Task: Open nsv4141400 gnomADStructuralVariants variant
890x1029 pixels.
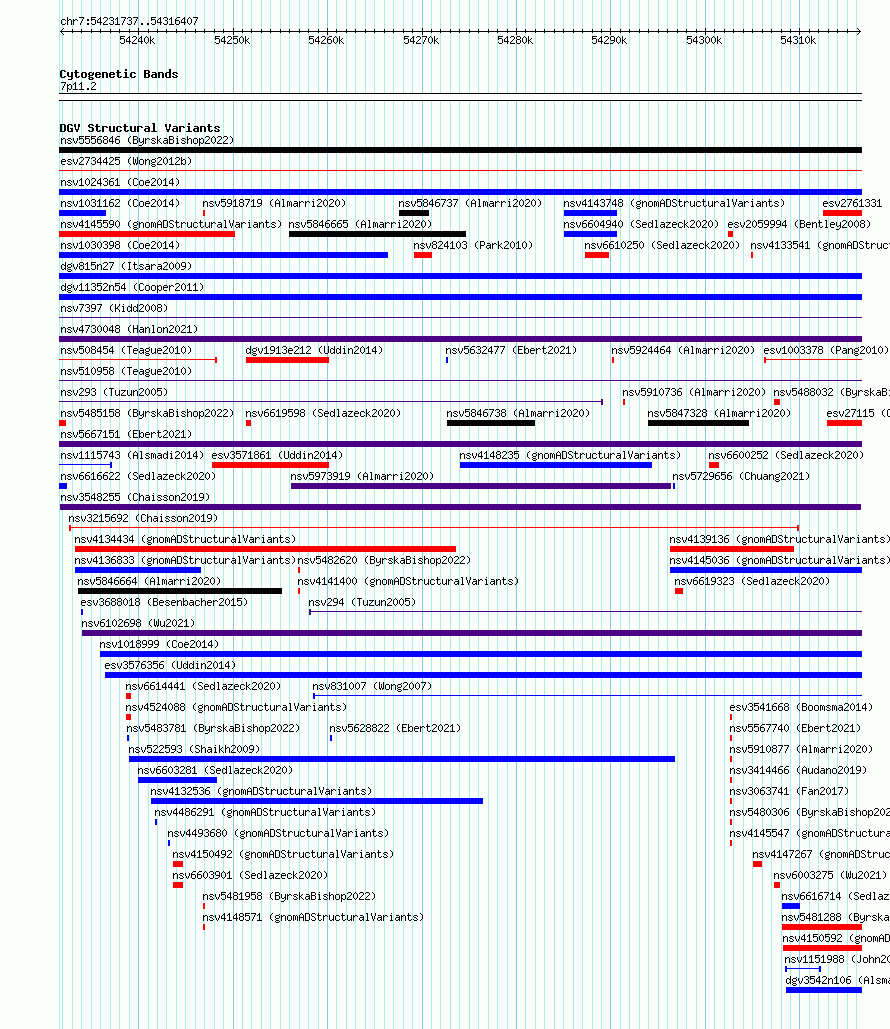Action: pos(408,581)
